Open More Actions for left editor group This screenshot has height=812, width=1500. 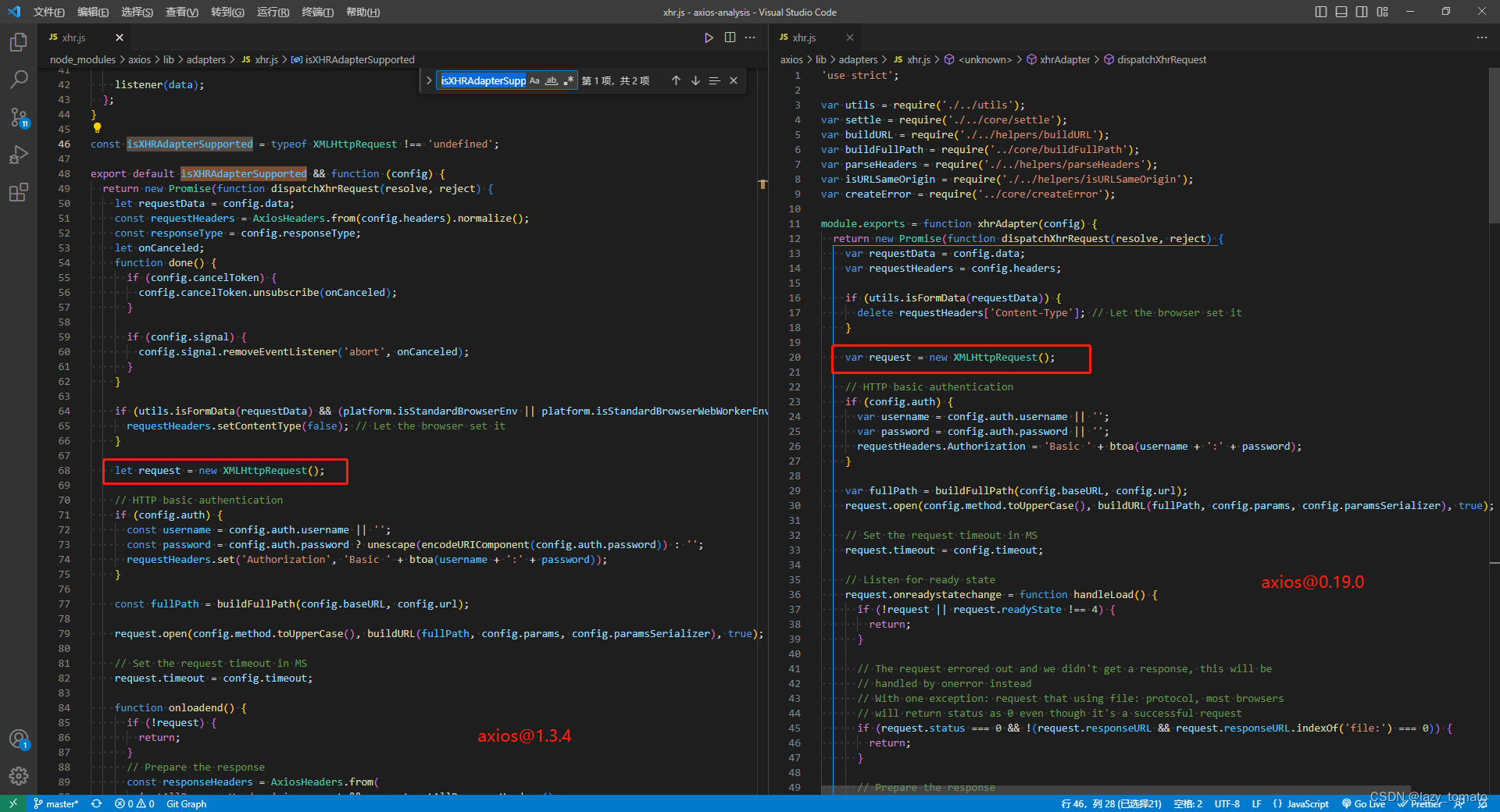(x=750, y=37)
